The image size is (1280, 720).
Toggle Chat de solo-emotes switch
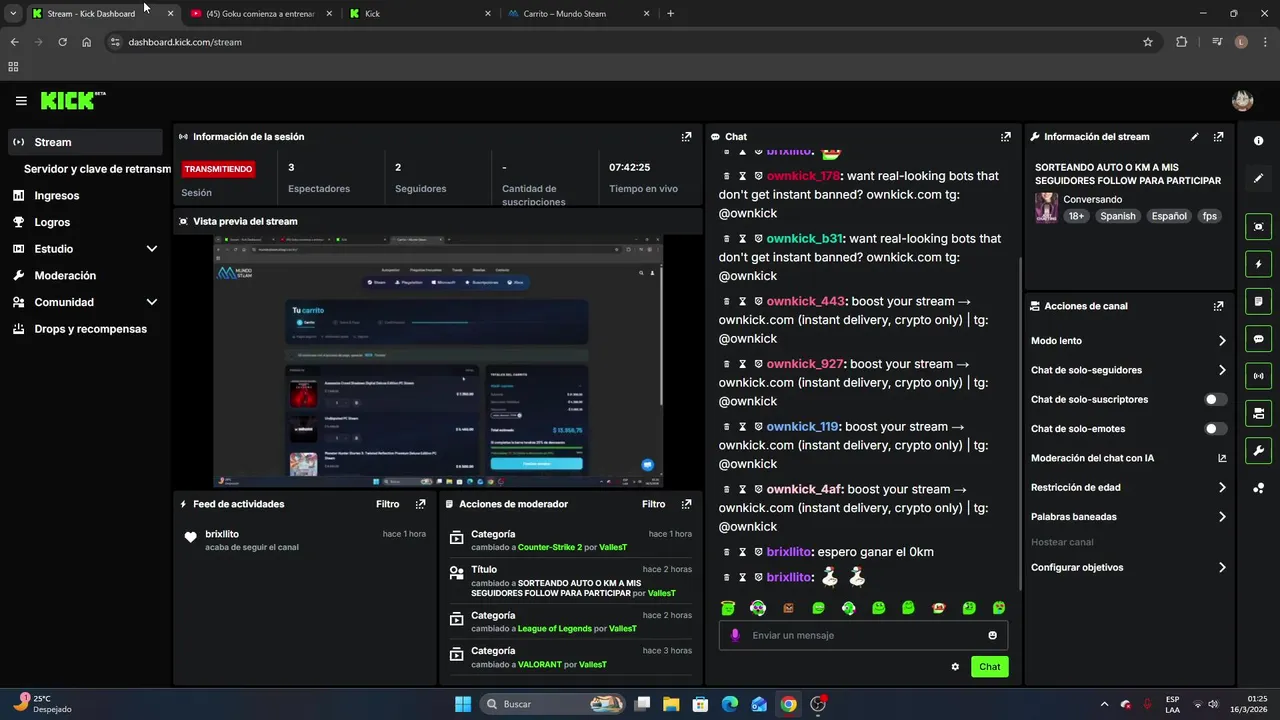point(1215,429)
